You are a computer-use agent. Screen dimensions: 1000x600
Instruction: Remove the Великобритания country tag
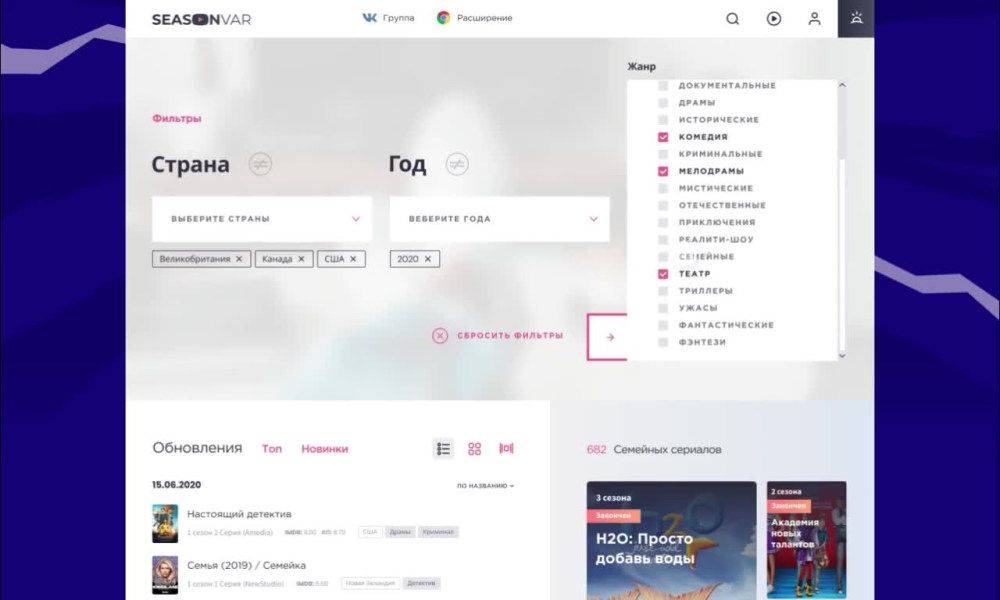point(239,259)
